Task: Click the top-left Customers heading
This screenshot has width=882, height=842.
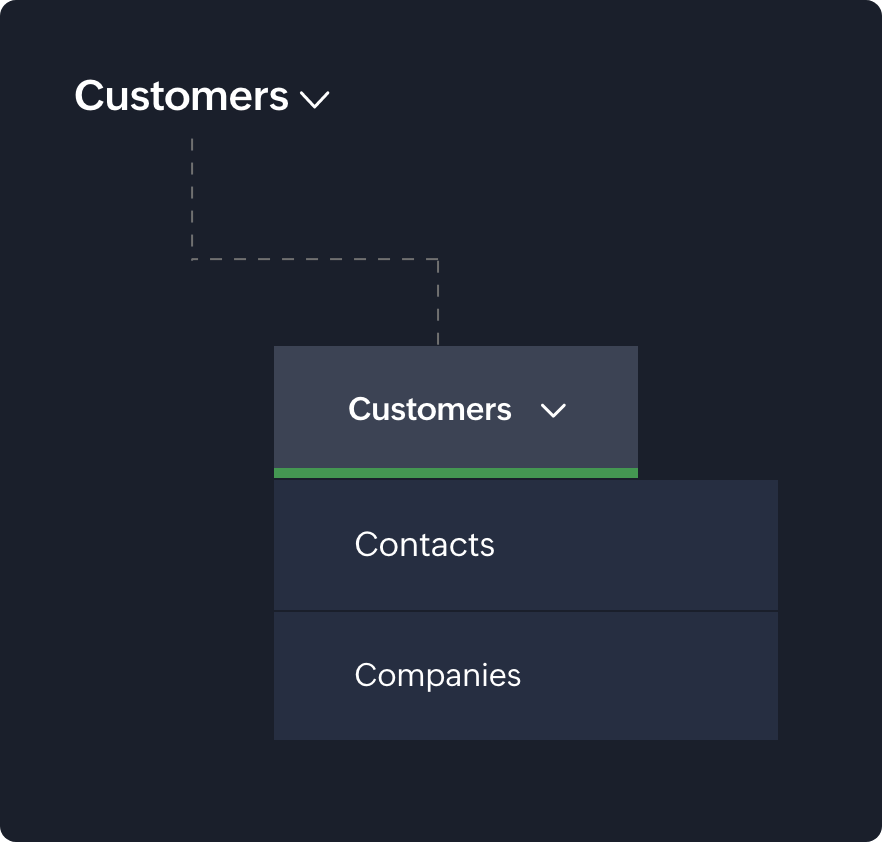Action: [180, 97]
